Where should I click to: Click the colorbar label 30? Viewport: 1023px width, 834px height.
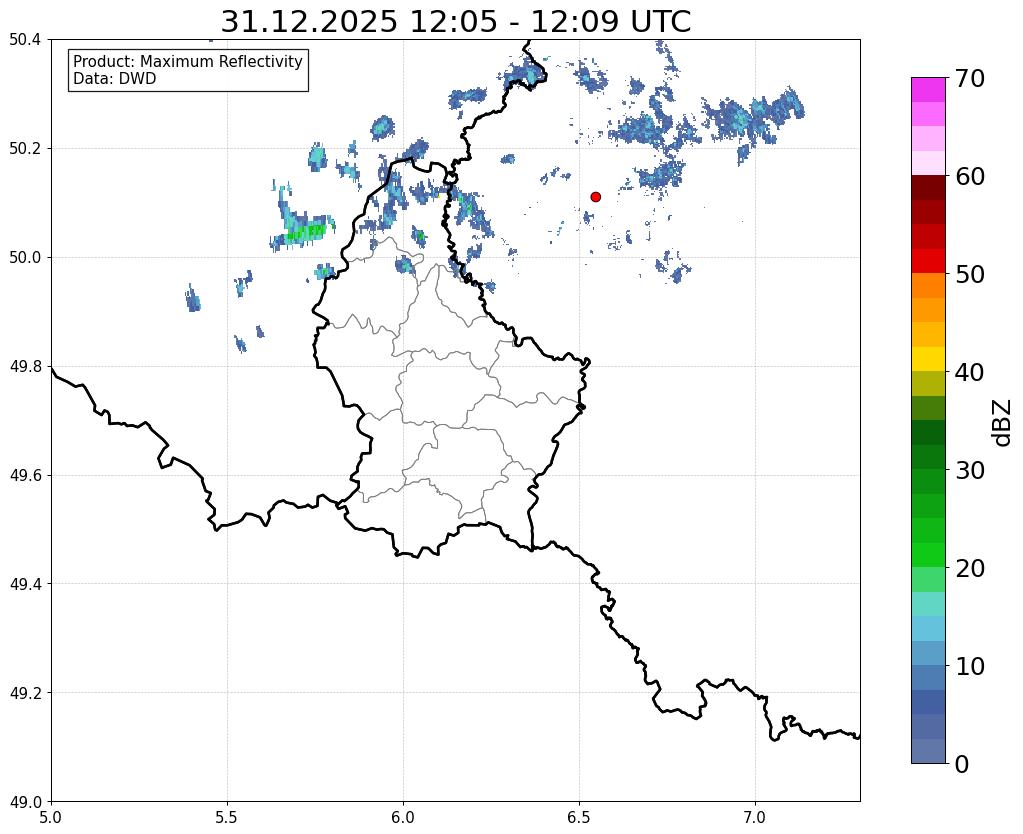[x=969, y=470]
